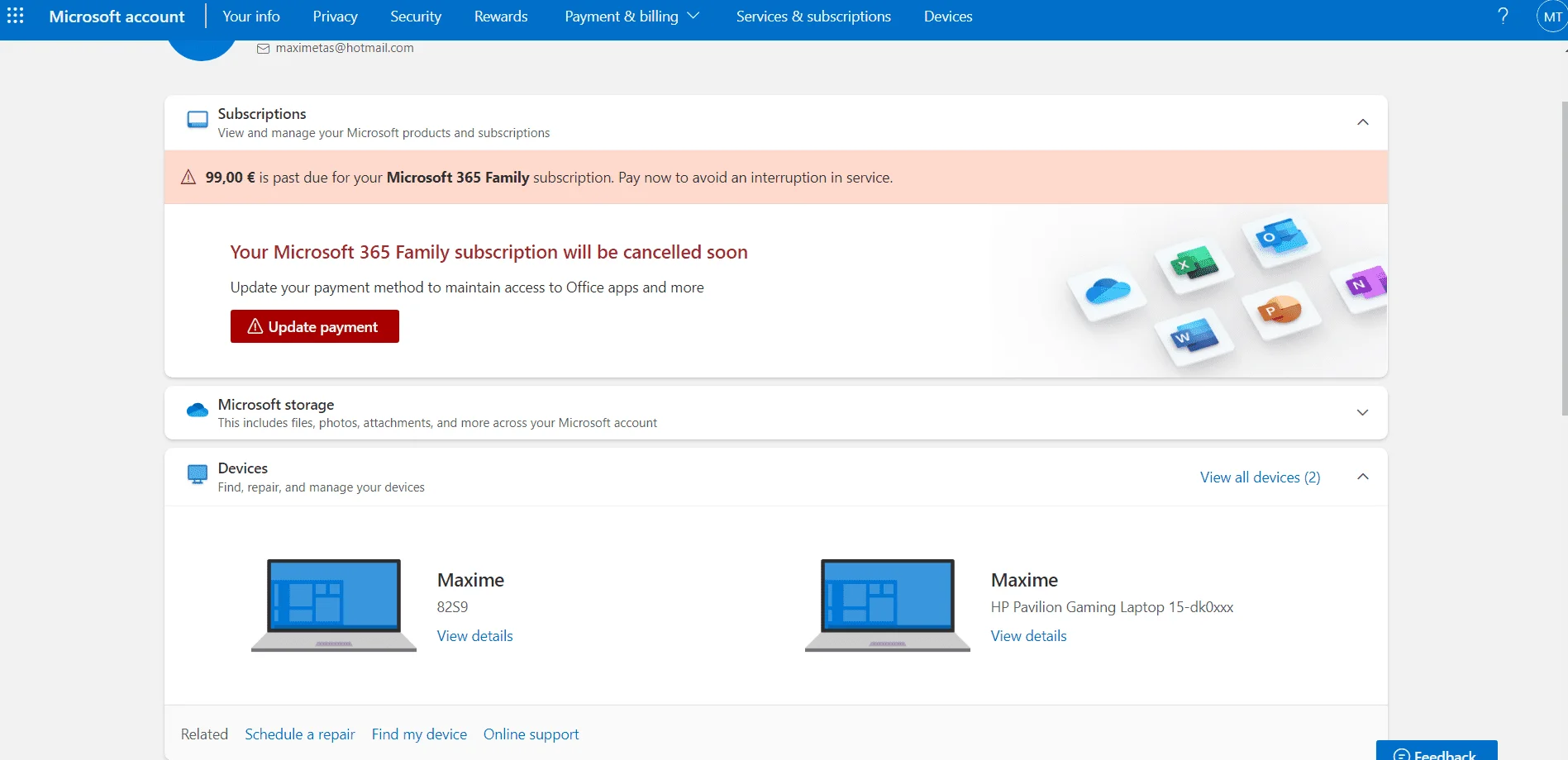1568x760 pixels.
Task: Click the 99,00 € past due amount
Action: click(x=230, y=178)
